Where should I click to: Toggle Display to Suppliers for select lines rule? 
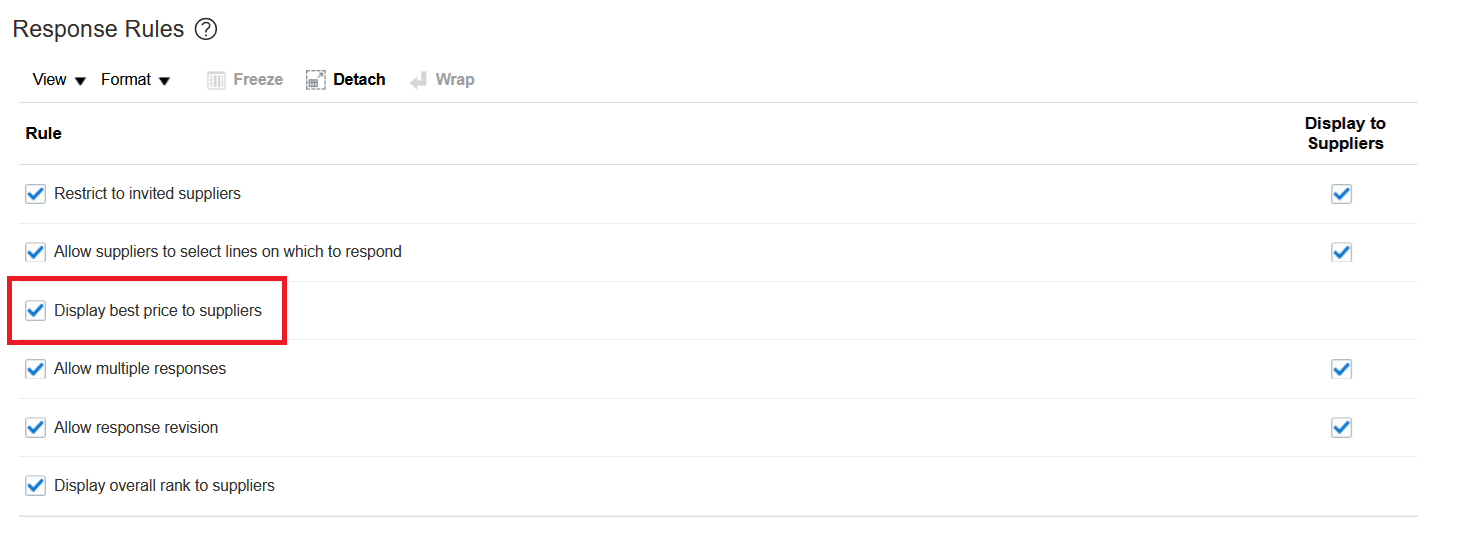tap(1342, 252)
